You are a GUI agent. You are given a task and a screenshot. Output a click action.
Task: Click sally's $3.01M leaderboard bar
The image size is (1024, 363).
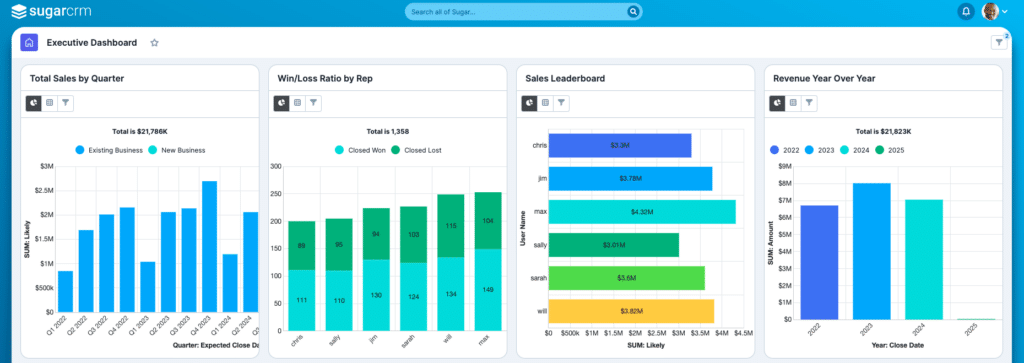click(614, 245)
